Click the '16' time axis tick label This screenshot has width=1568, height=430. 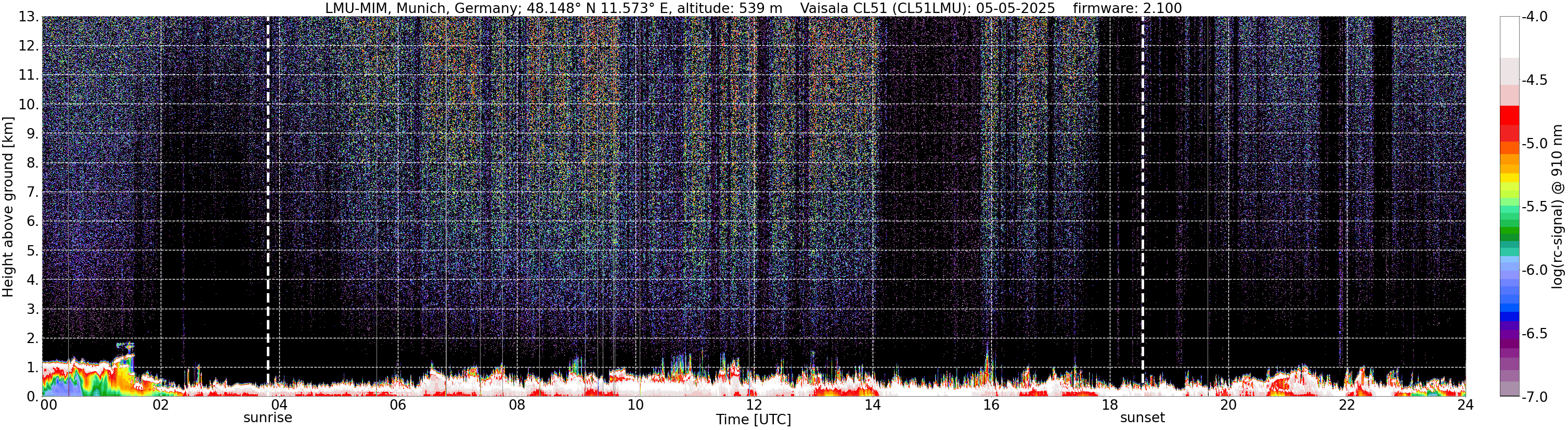pos(991,405)
